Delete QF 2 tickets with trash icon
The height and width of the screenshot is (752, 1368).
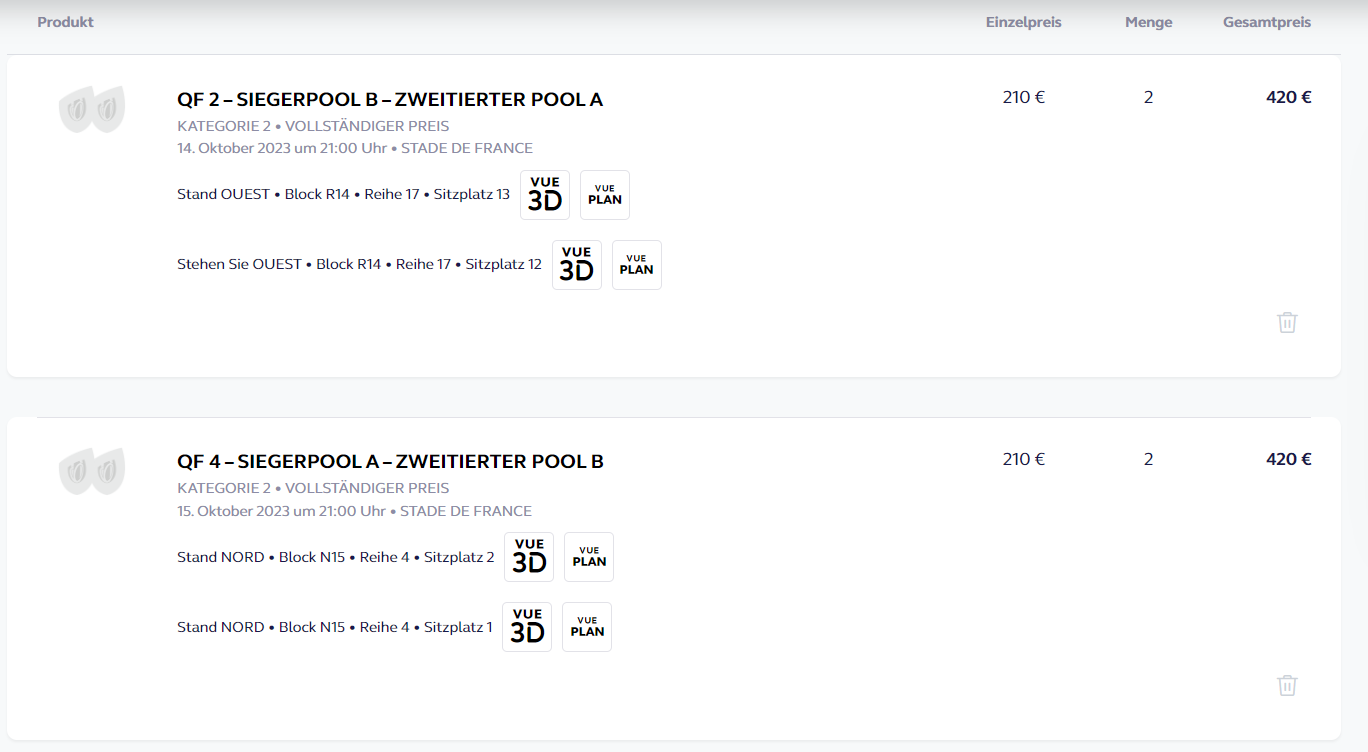click(1287, 322)
